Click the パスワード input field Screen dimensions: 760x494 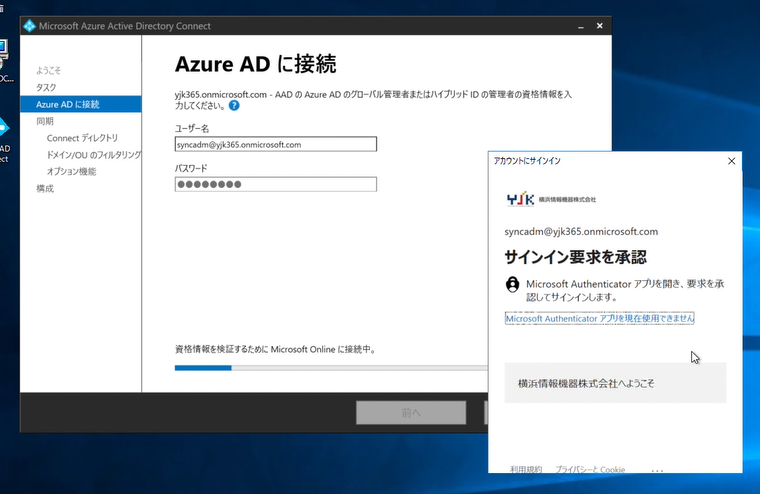(x=276, y=184)
